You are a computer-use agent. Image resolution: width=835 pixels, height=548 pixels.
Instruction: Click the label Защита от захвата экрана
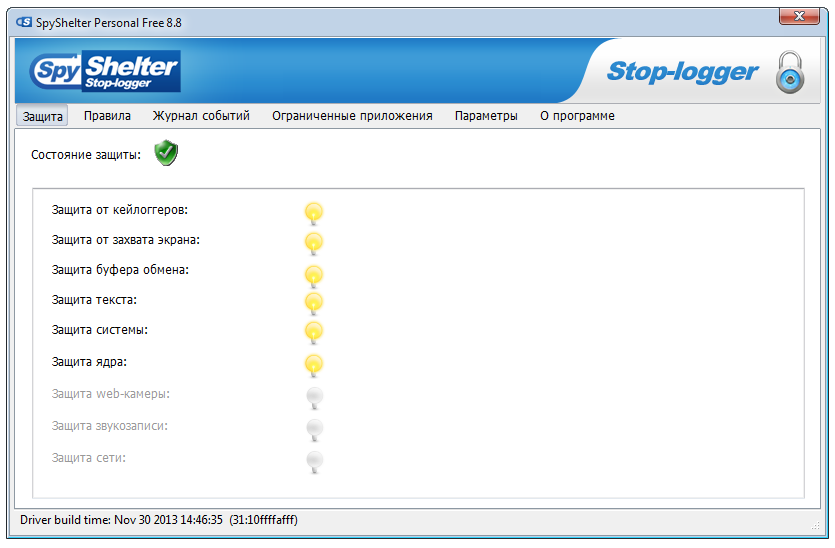[x=126, y=240]
